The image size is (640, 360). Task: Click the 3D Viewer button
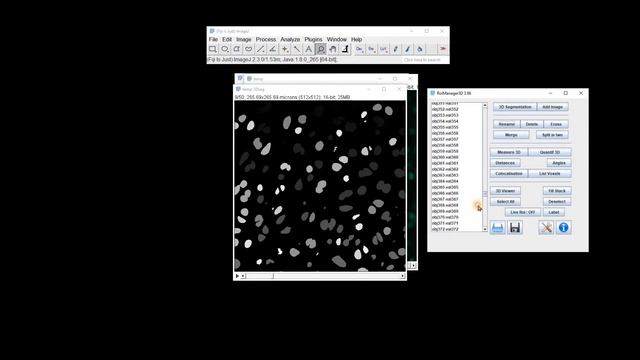tap(505, 191)
